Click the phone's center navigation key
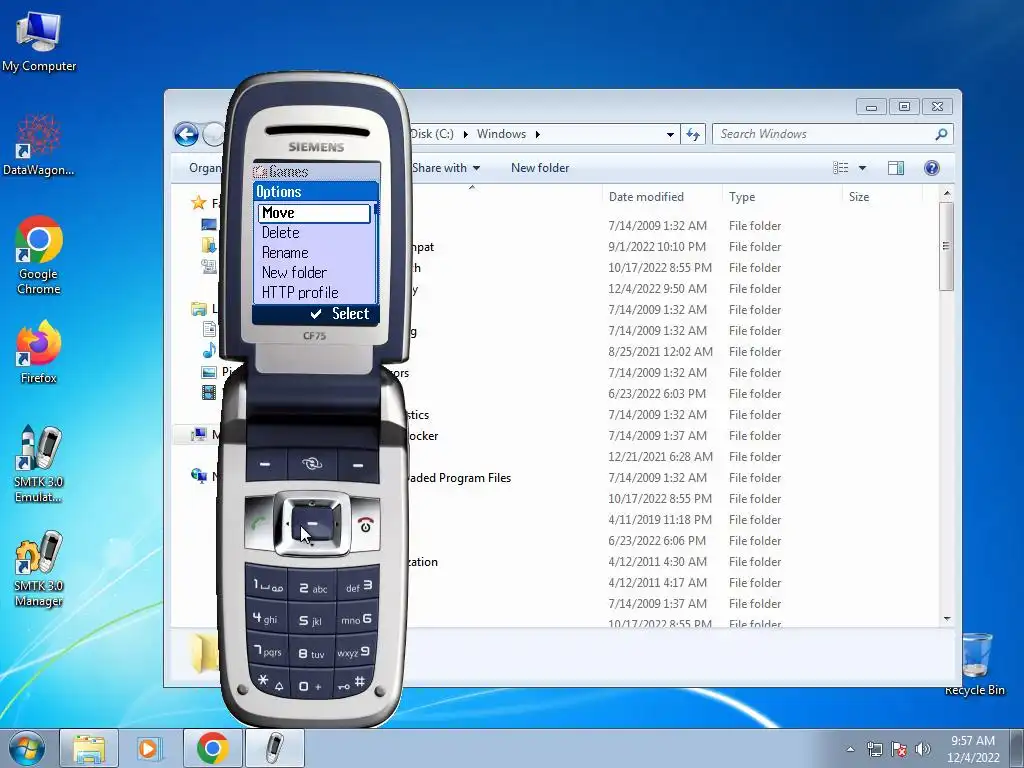The image size is (1024, 768). (312, 524)
